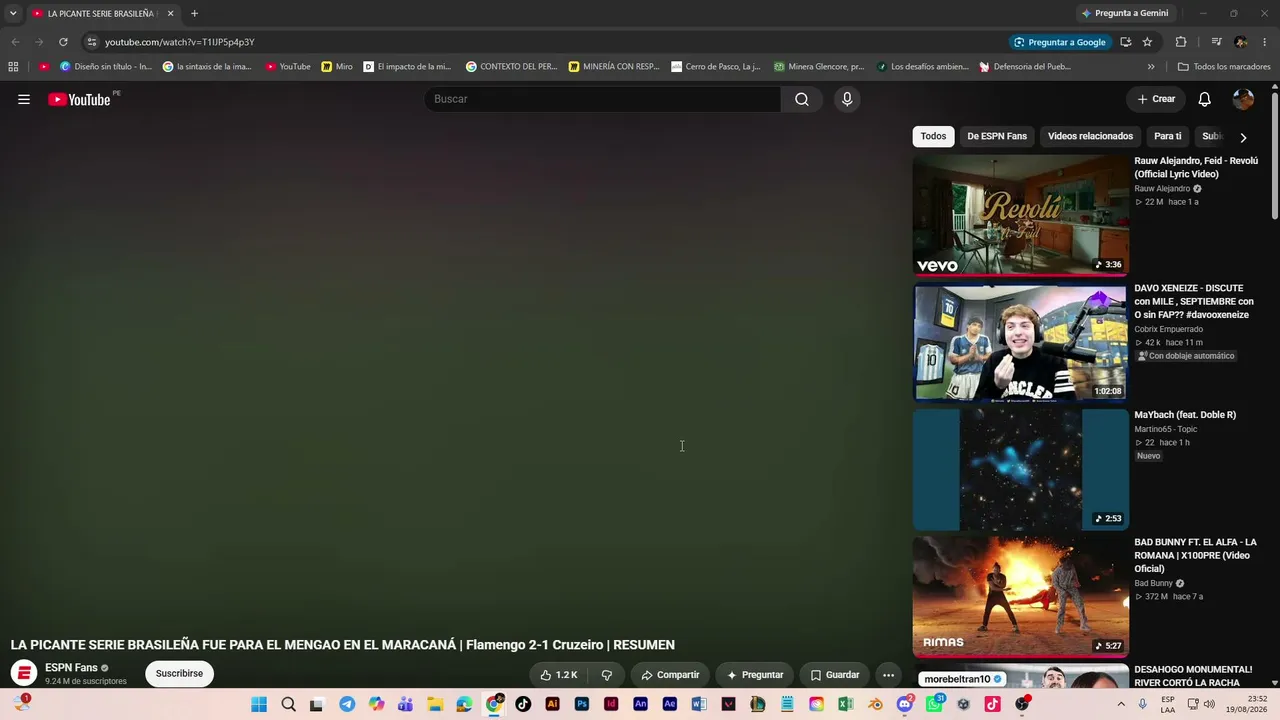
Task: Open the ESPN Fans channel avatar
Action: click(x=24, y=673)
